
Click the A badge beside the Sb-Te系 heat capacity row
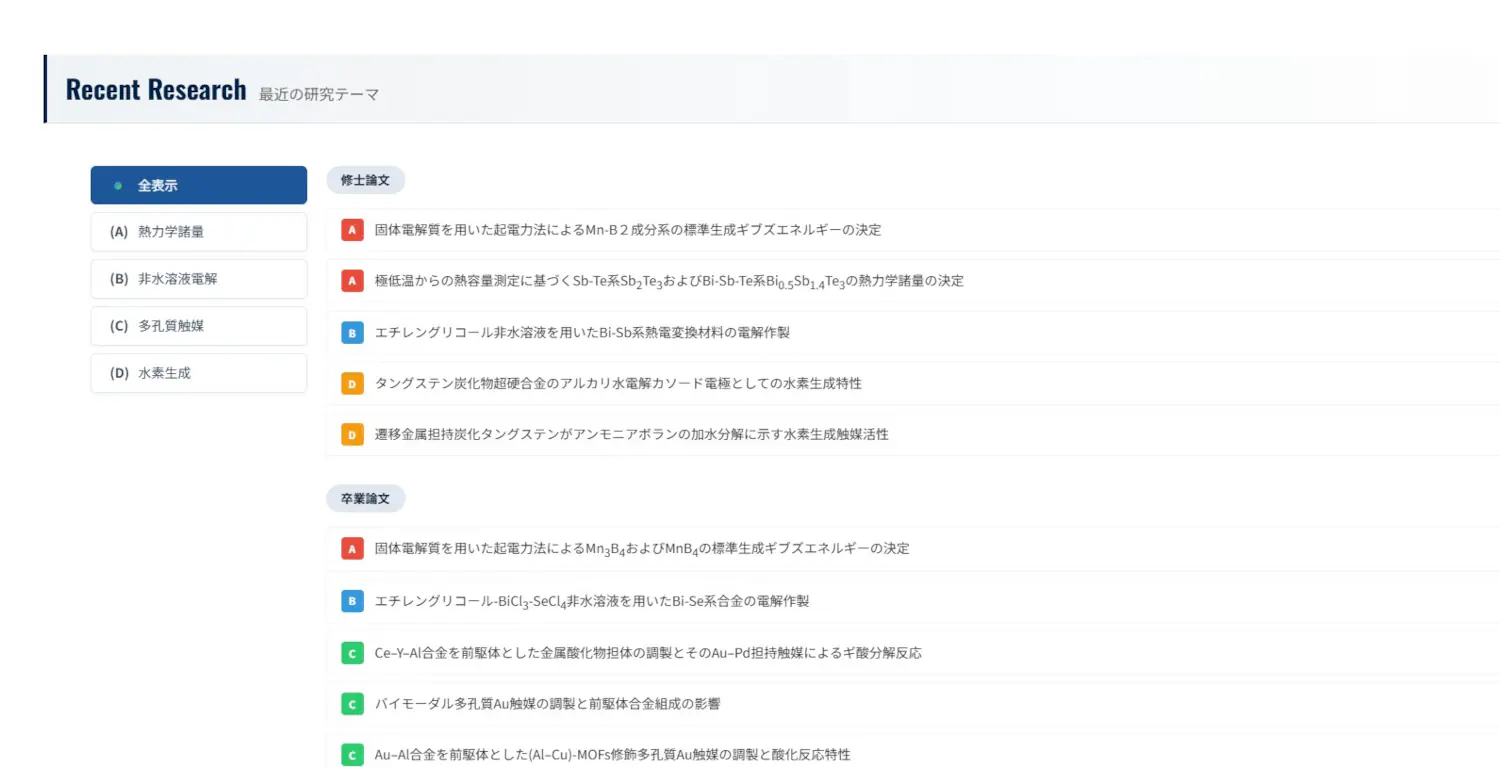(352, 281)
